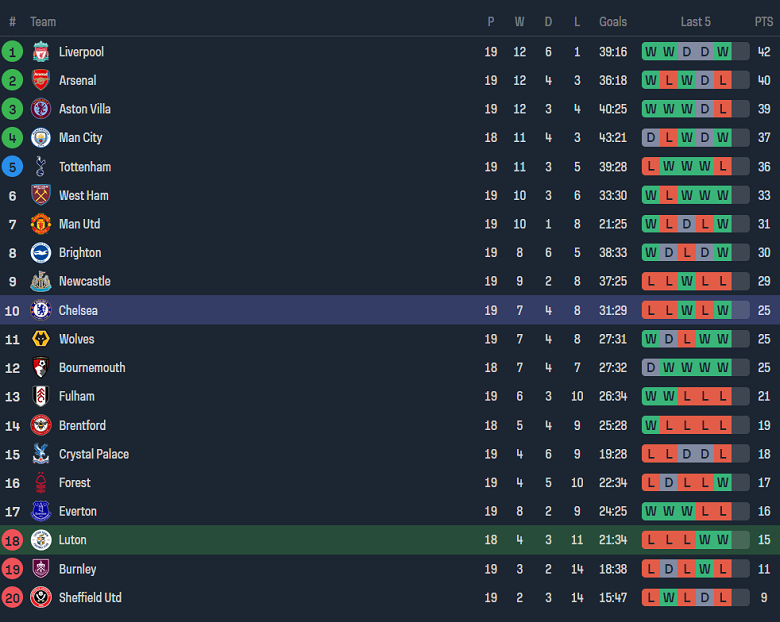The width and height of the screenshot is (780, 622).
Task: Click the Man Utd club crest icon
Action: pos(41,224)
